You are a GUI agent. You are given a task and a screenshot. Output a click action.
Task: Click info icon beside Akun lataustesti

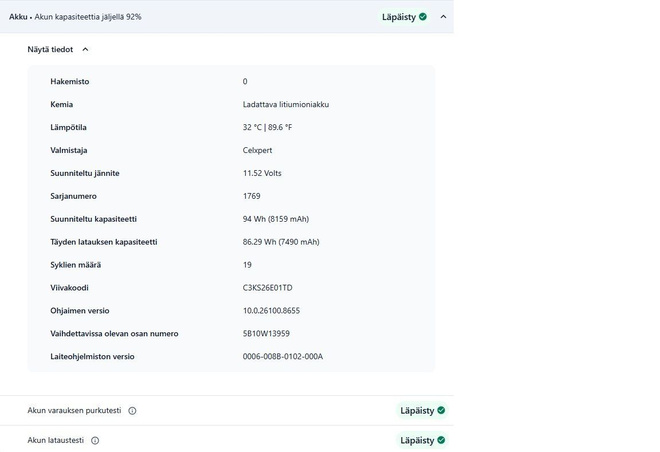[95, 441]
